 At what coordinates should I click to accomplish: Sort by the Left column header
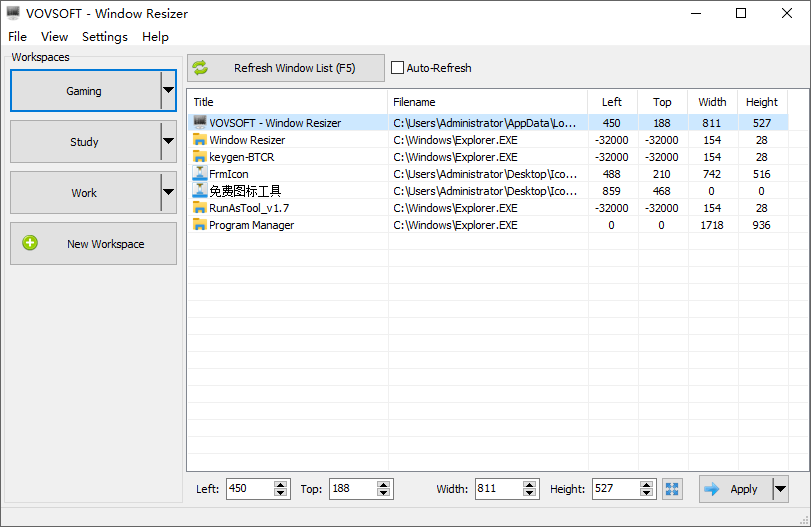[612, 102]
